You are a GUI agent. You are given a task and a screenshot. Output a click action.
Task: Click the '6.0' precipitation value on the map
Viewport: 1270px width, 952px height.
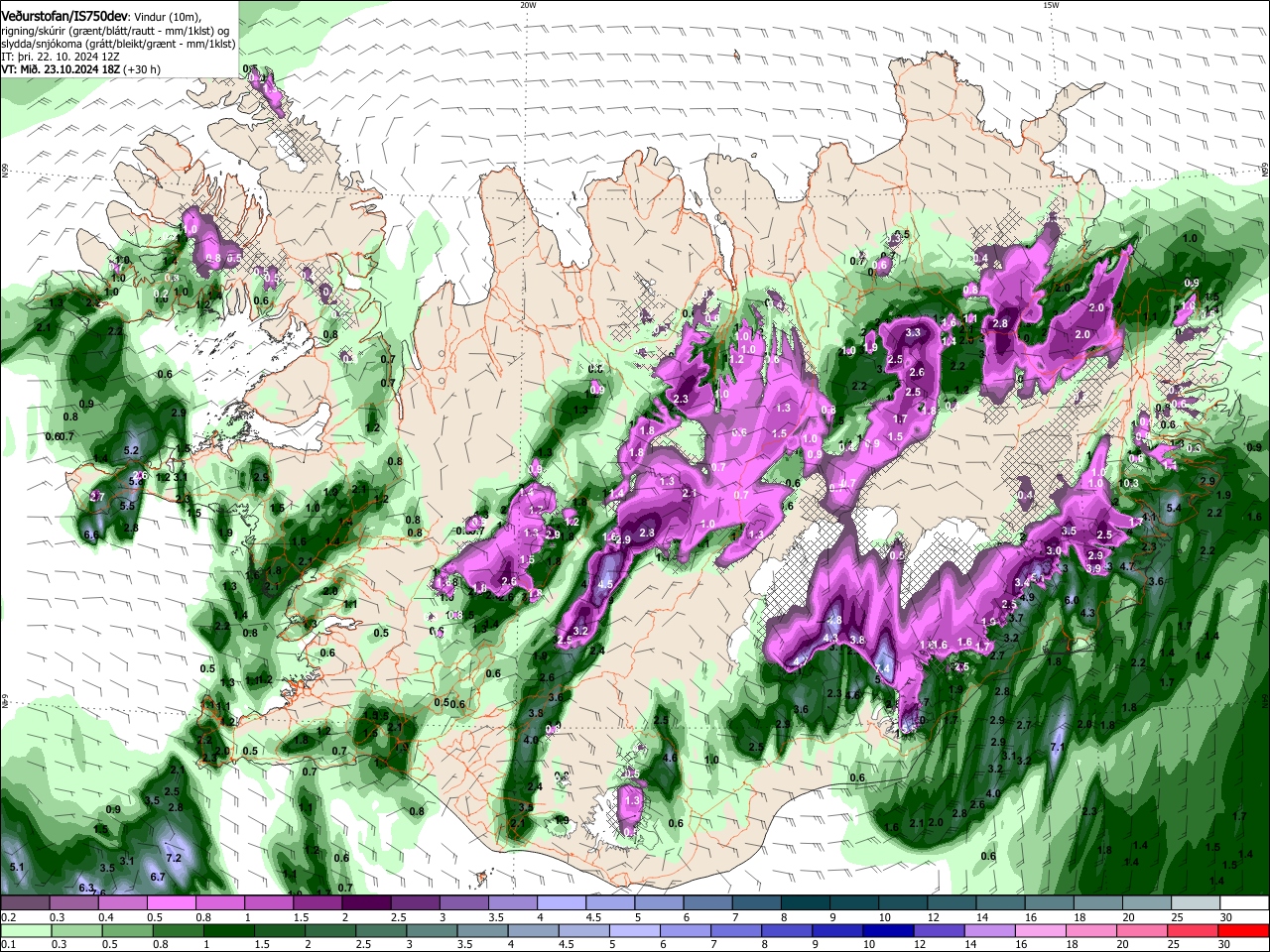(1072, 601)
